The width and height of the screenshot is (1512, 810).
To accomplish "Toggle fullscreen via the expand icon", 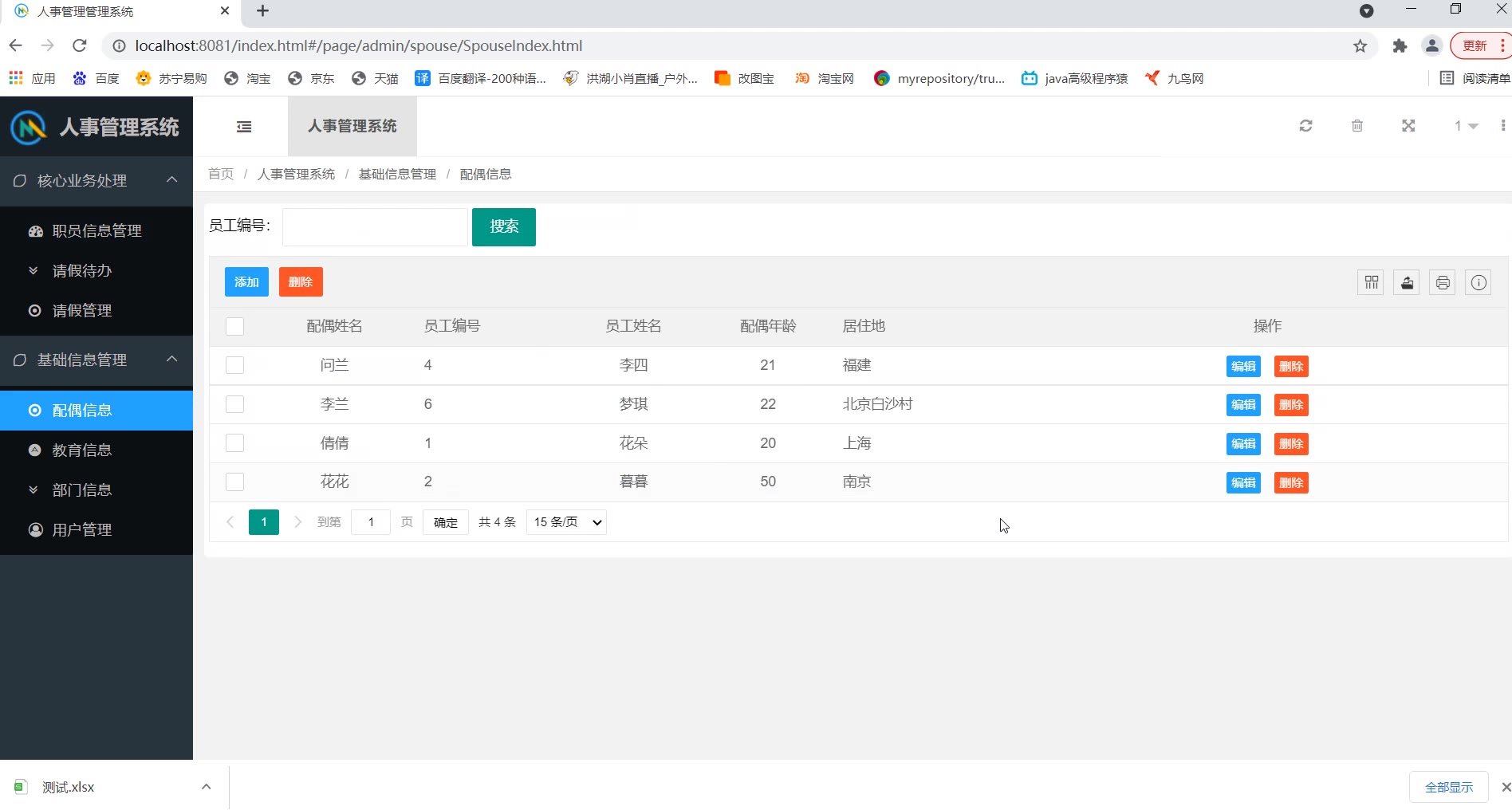I will coord(1408,126).
